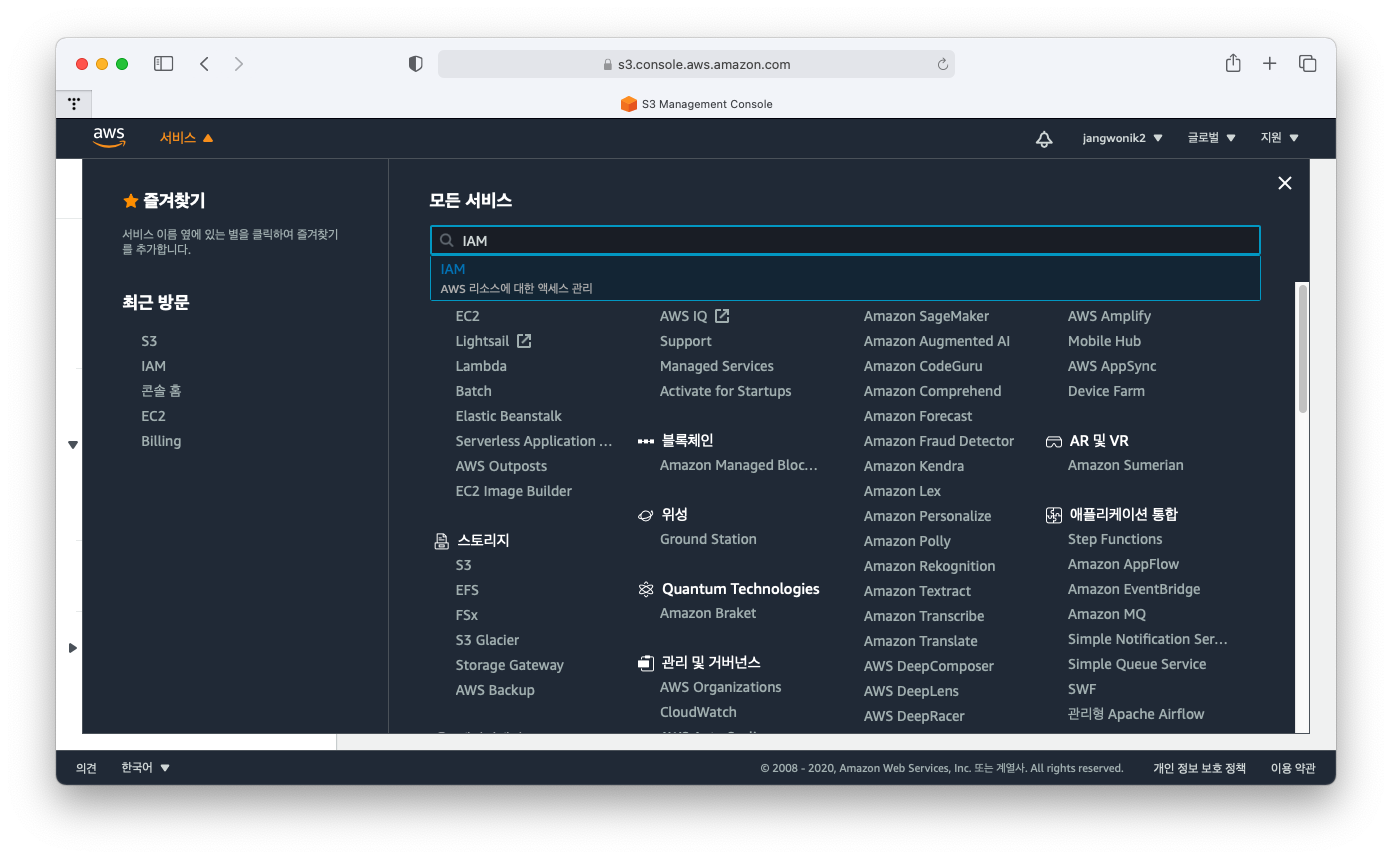Image resolution: width=1392 pixels, height=859 pixels.
Task: Open the notifications bell icon
Action: 1044,138
